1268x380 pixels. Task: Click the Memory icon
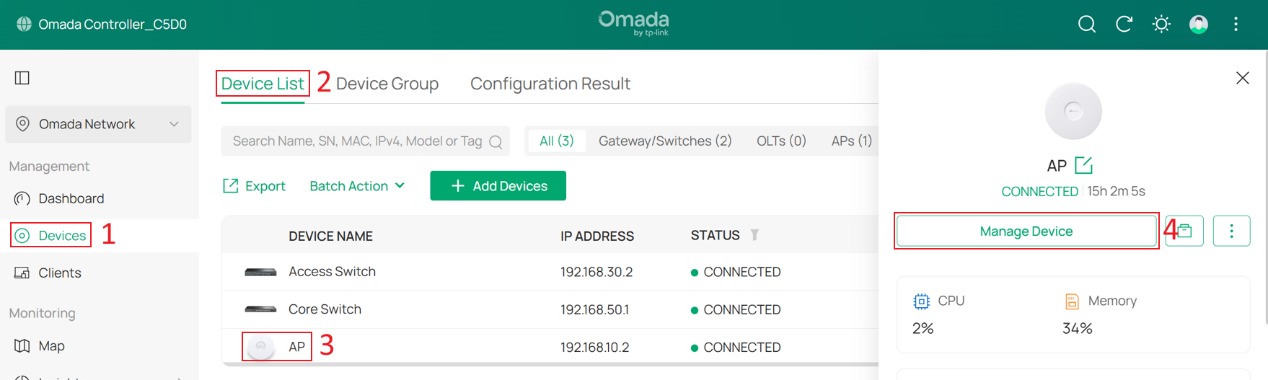coord(1071,301)
